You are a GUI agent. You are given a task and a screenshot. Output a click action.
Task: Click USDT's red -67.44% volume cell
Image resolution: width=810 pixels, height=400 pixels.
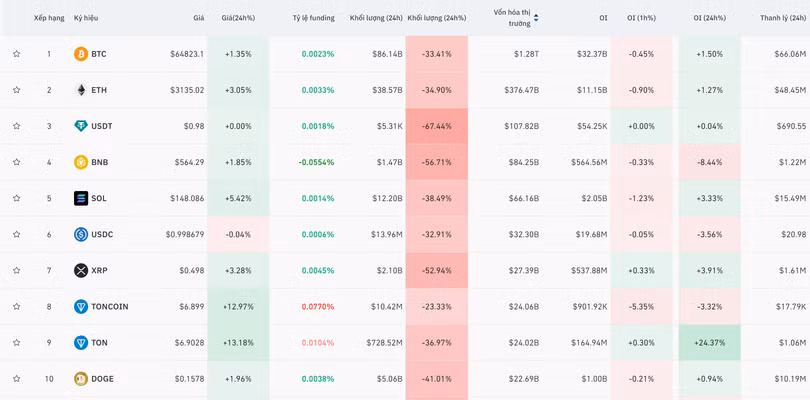pyautogui.click(x=436, y=126)
